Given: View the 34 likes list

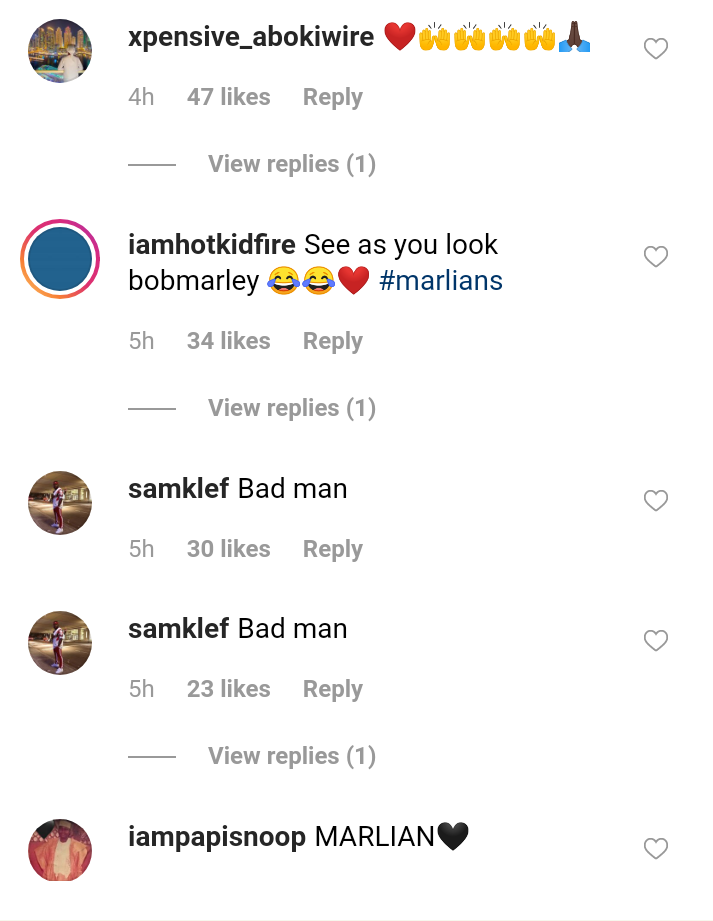Looking at the screenshot, I should point(228,341).
